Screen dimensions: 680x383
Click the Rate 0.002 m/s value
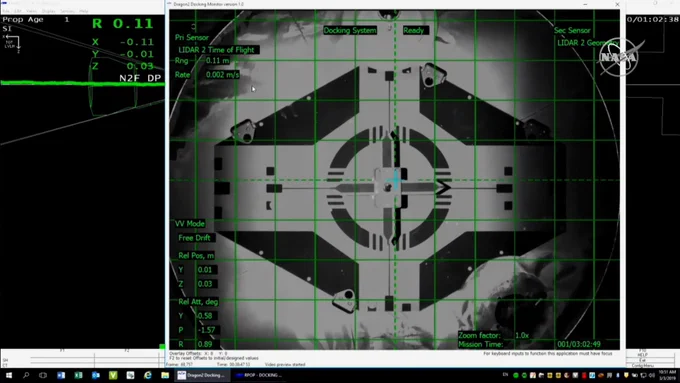tap(222, 75)
